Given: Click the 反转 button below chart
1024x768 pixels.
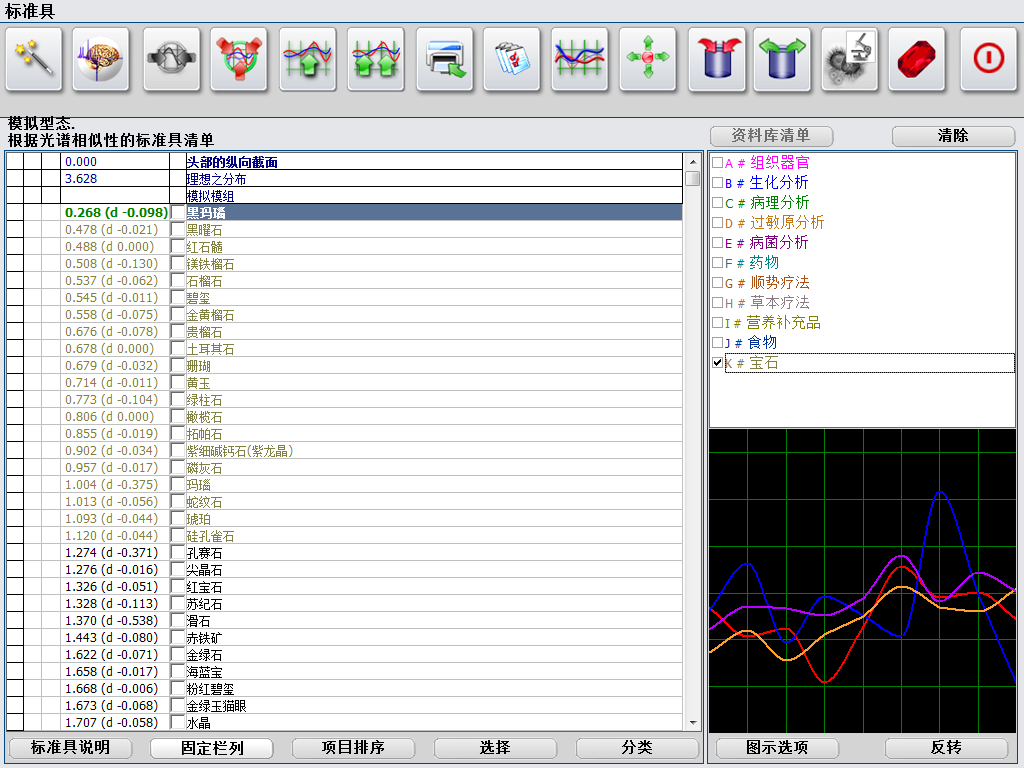Looking at the screenshot, I should 945,748.
